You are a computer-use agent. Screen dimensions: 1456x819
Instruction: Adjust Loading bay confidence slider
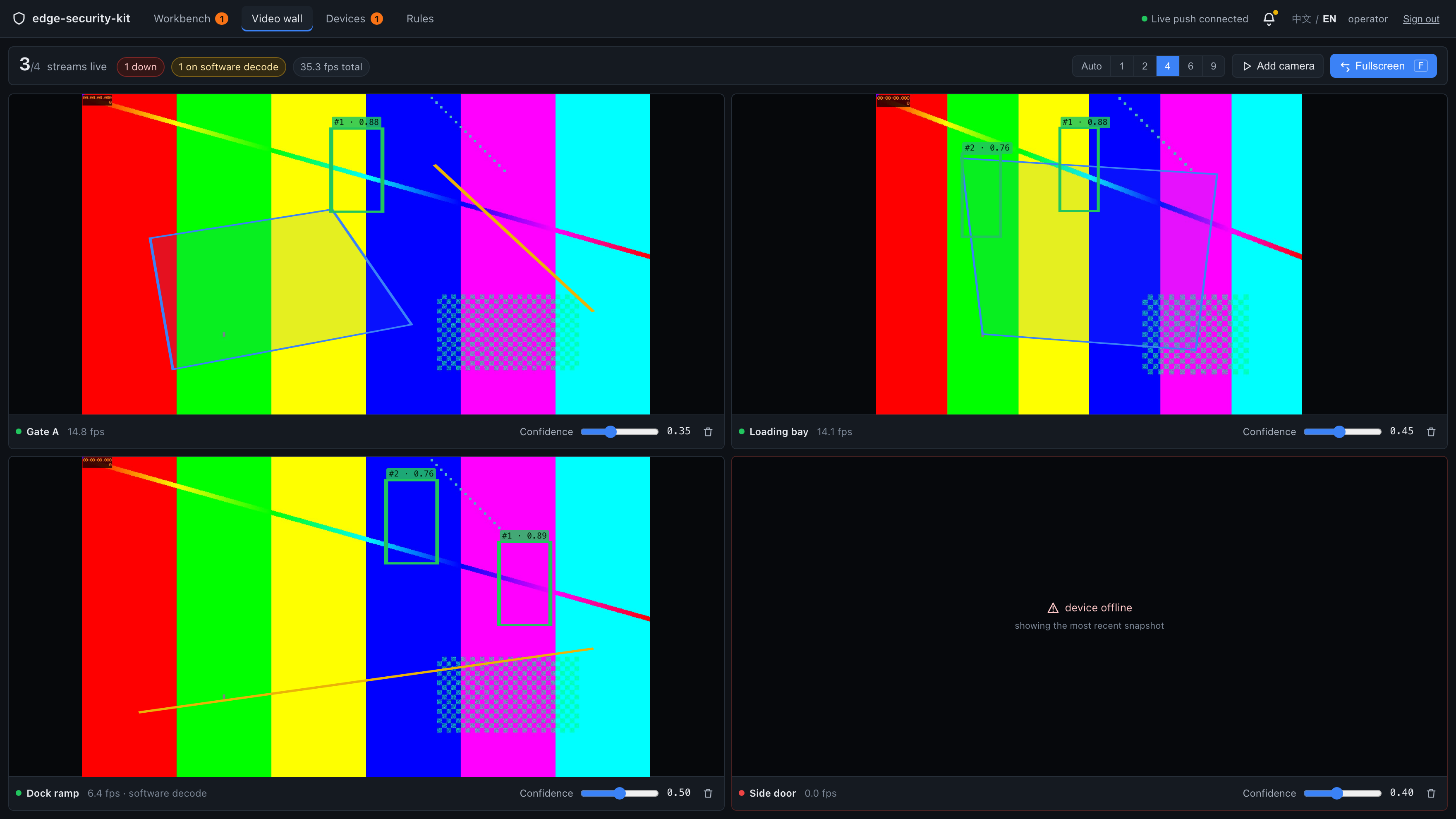(1342, 432)
